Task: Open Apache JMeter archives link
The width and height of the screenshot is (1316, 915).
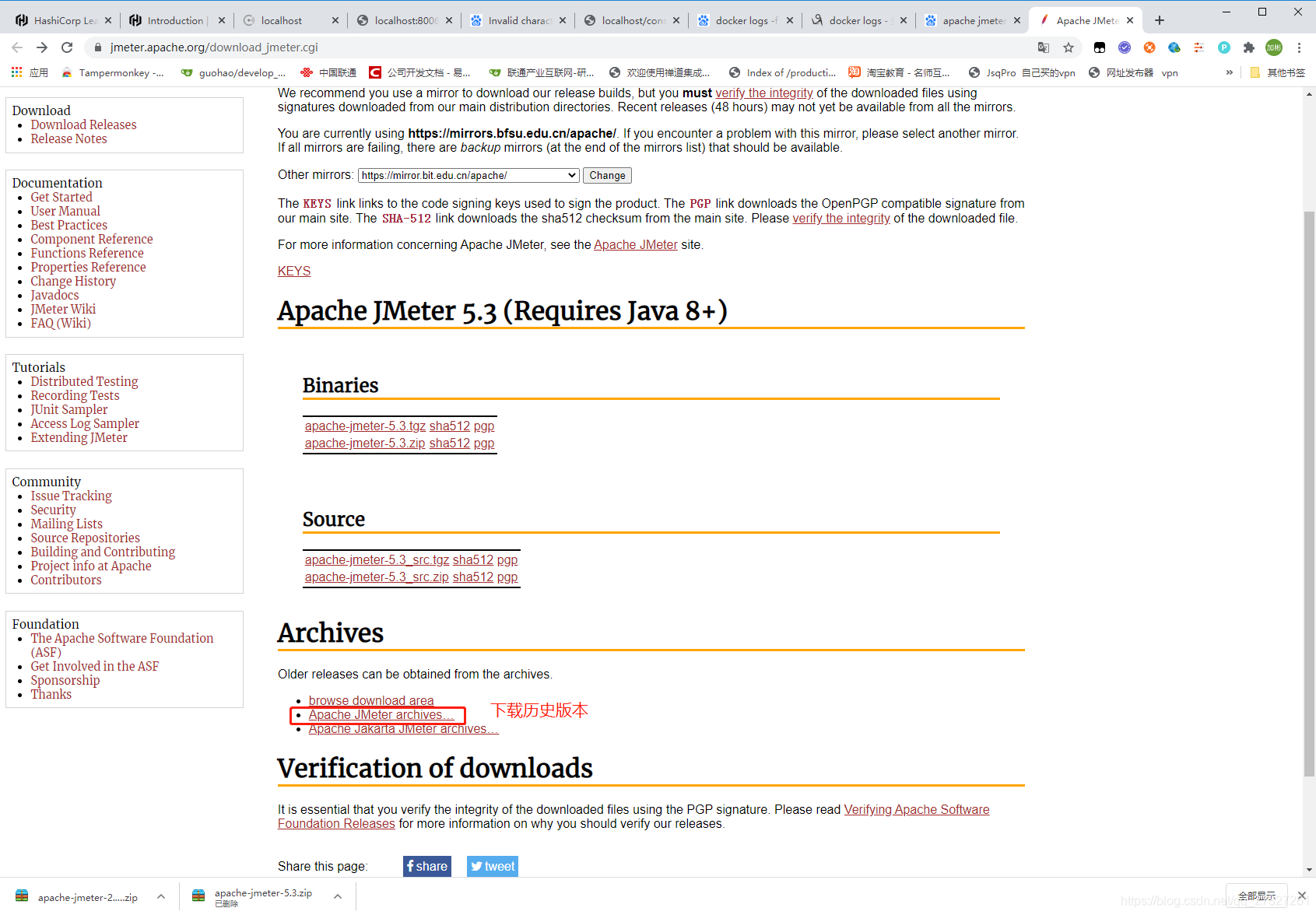Action: tap(381, 714)
